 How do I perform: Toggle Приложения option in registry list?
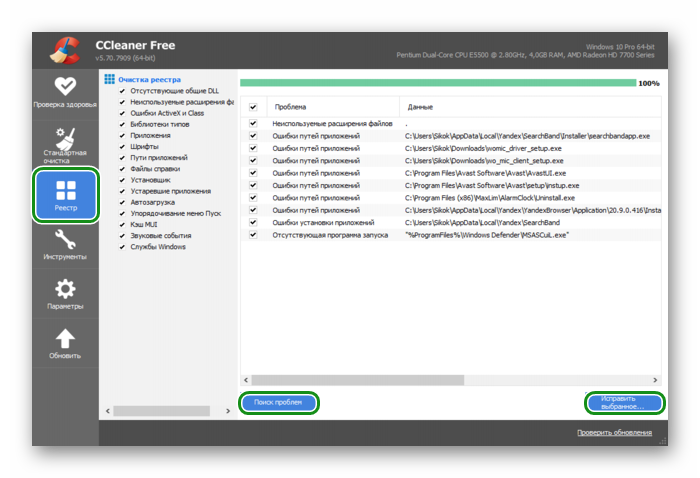tap(122, 136)
